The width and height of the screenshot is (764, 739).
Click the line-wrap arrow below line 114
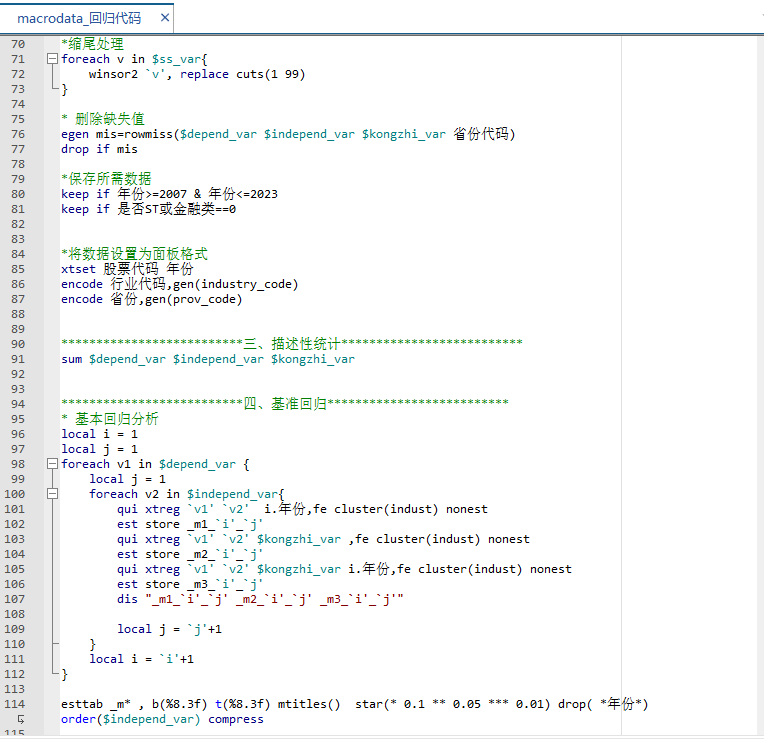pos(20,719)
